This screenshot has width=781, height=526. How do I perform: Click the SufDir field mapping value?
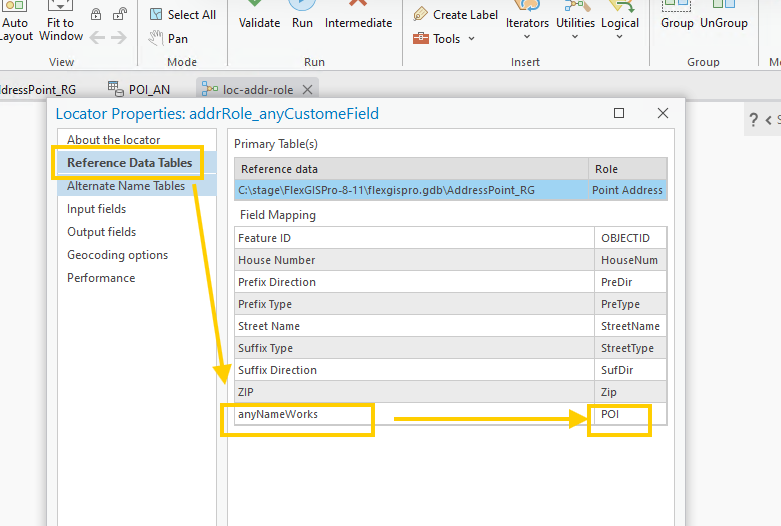point(630,370)
